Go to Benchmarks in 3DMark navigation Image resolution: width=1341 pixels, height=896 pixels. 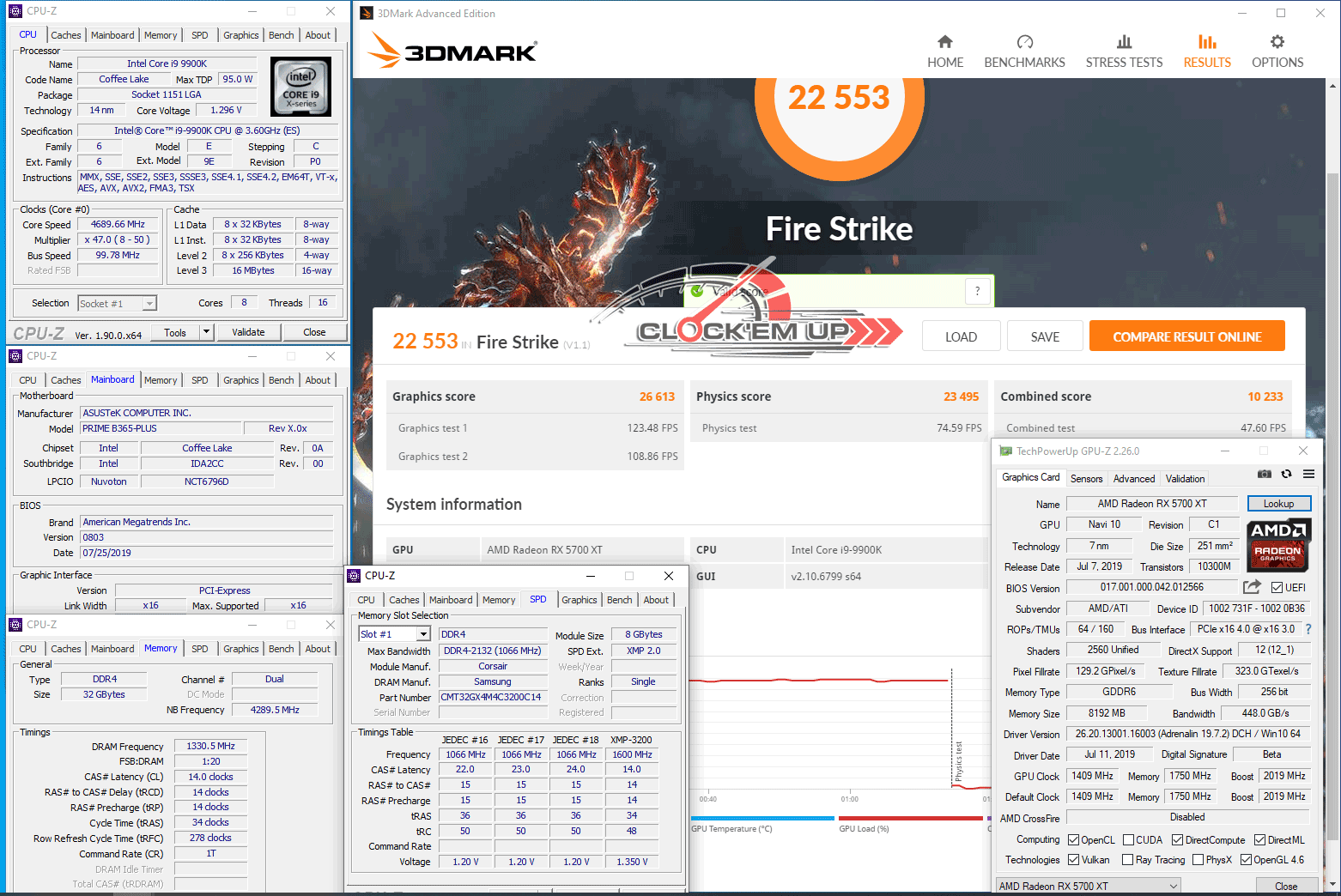[1024, 51]
